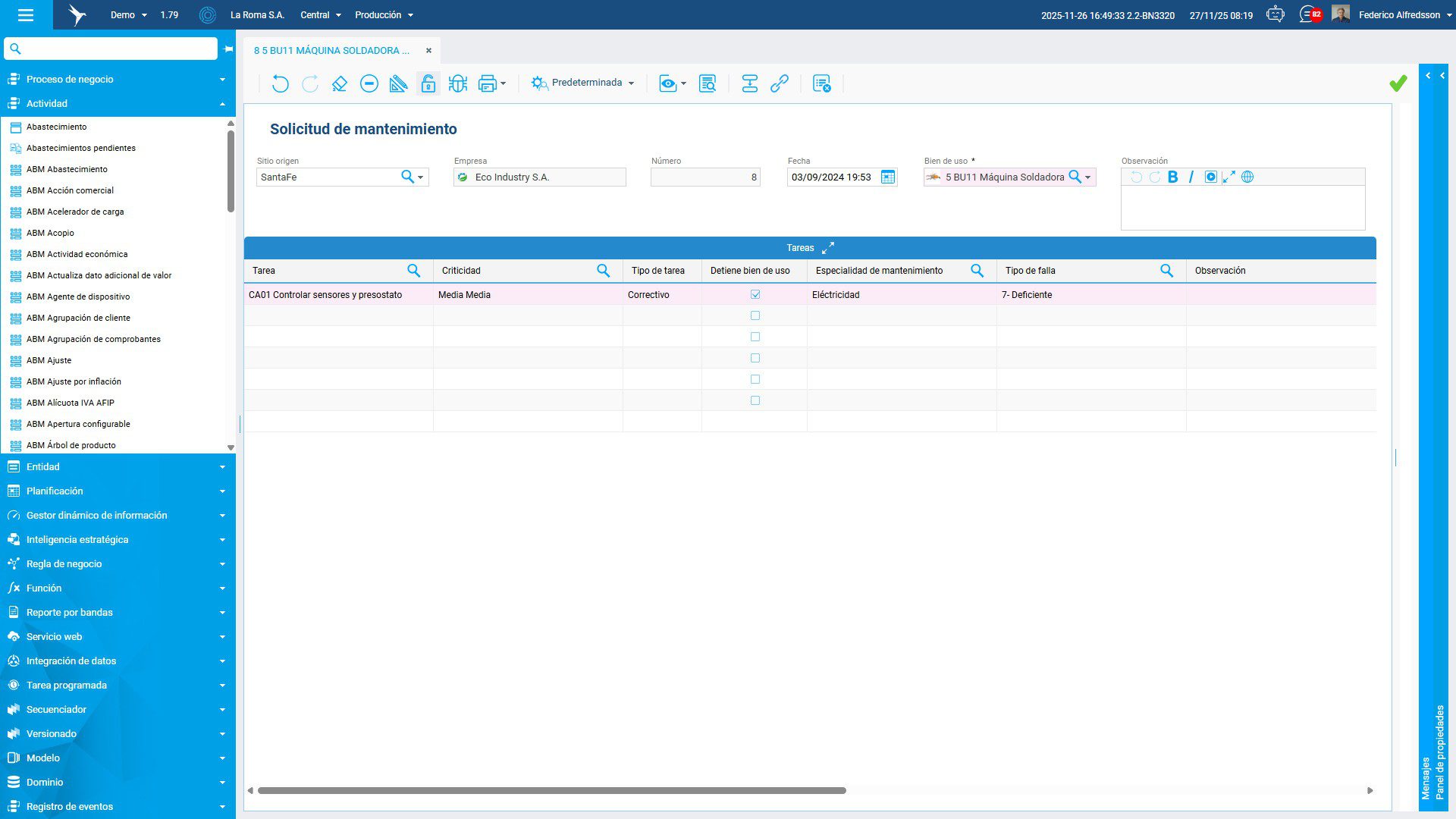Click the open padlock unlock icon
1456x819 pixels.
428,83
